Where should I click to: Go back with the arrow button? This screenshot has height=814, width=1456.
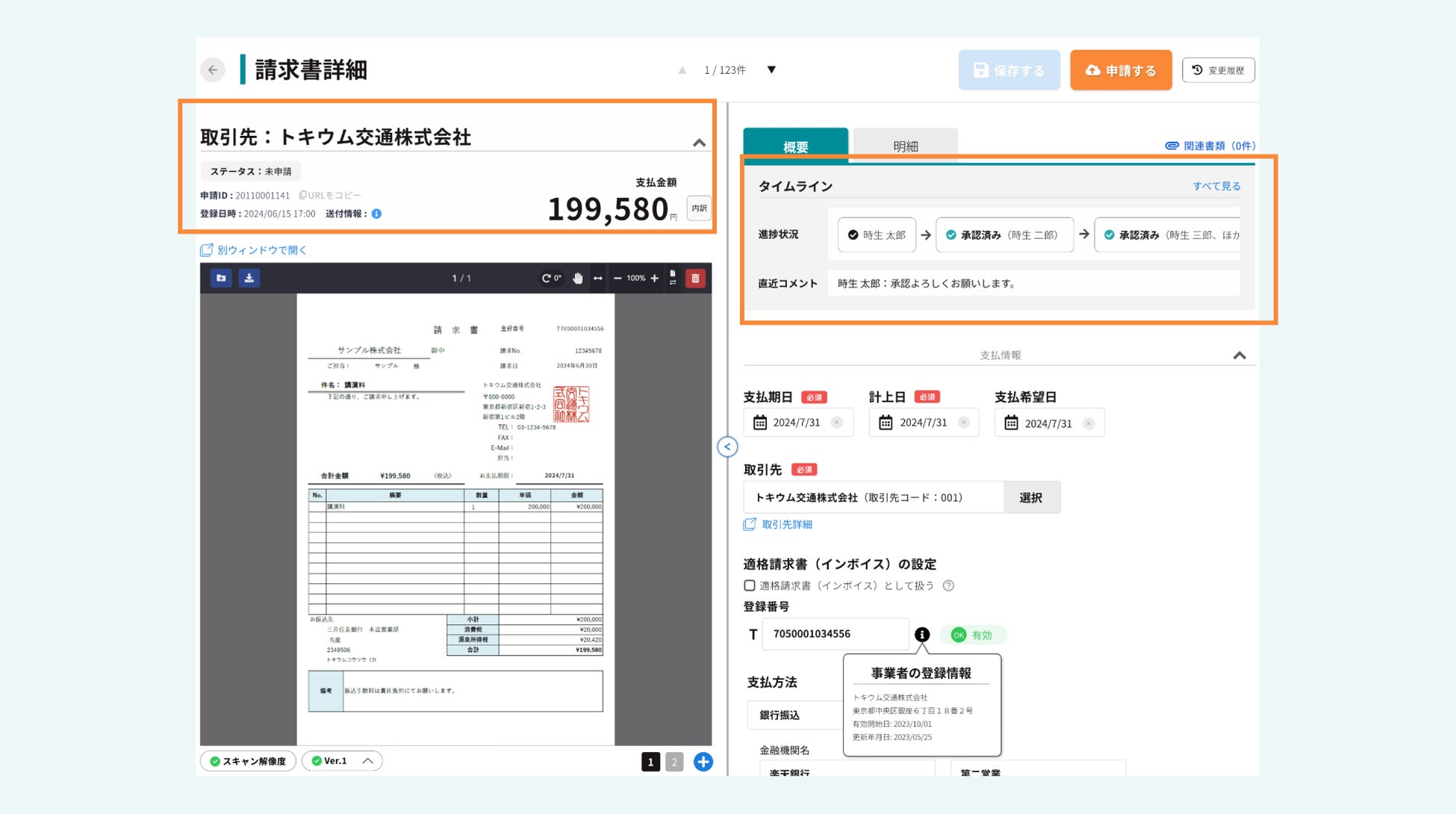pyautogui.click(x=213, y=70)
